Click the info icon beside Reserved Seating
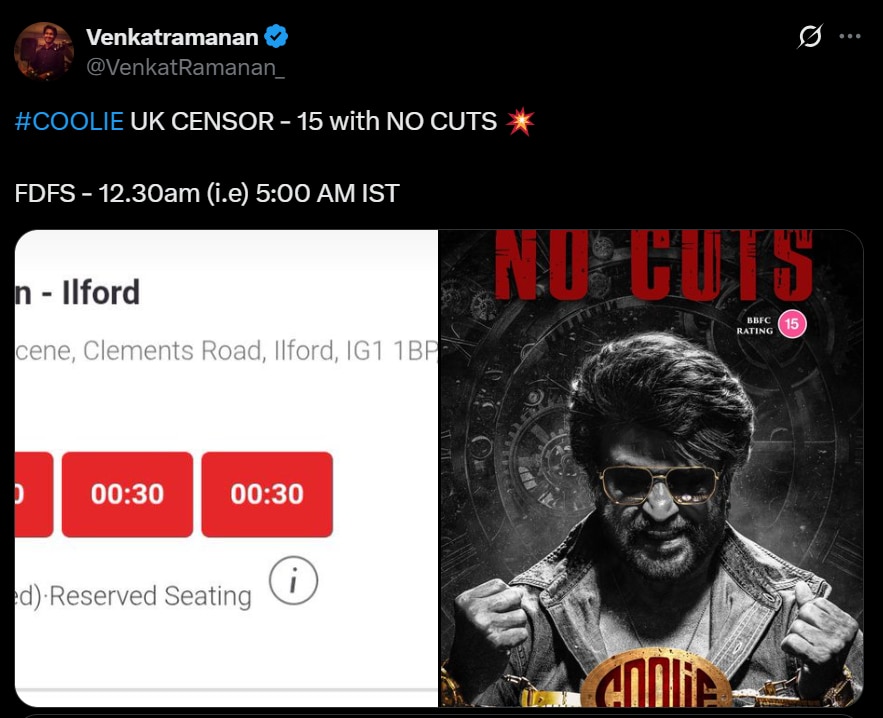883x718 pixels. coord(293,580)
